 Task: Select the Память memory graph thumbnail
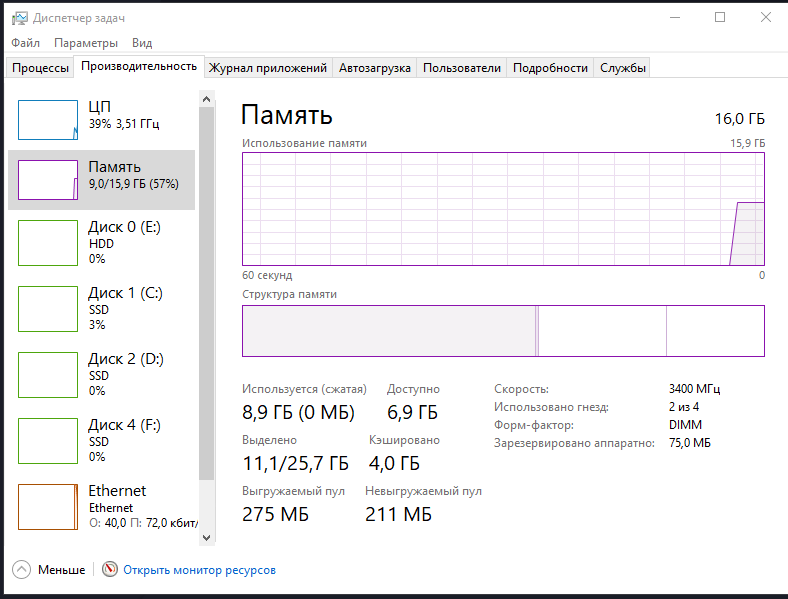(48, 180)
